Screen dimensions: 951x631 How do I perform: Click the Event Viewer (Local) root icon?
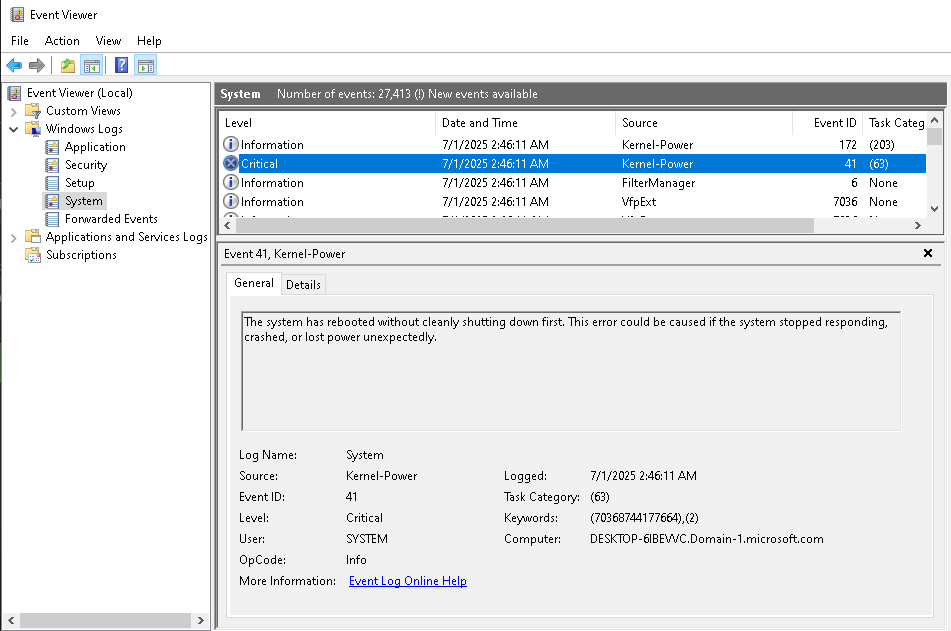point(15,93)
